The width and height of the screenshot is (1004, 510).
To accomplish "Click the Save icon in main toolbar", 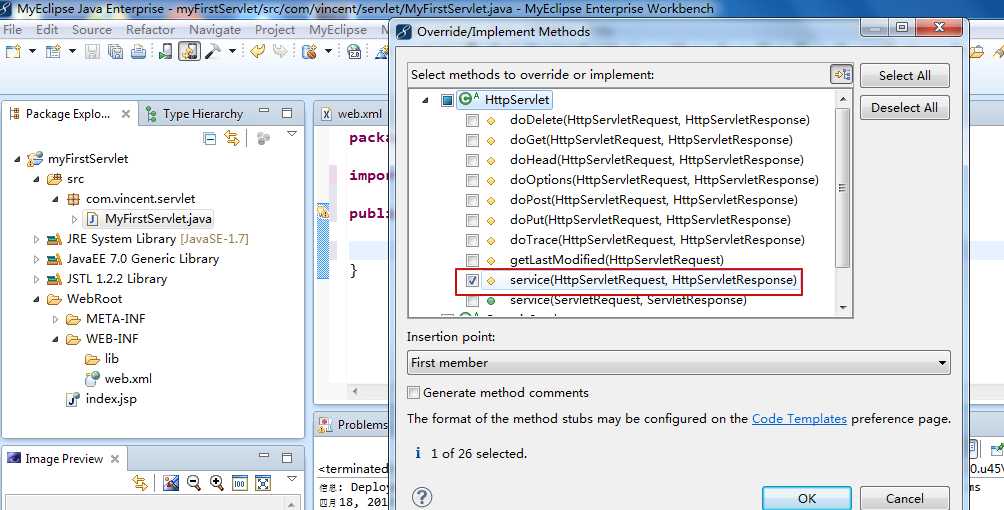I will [x=93, y=51].
